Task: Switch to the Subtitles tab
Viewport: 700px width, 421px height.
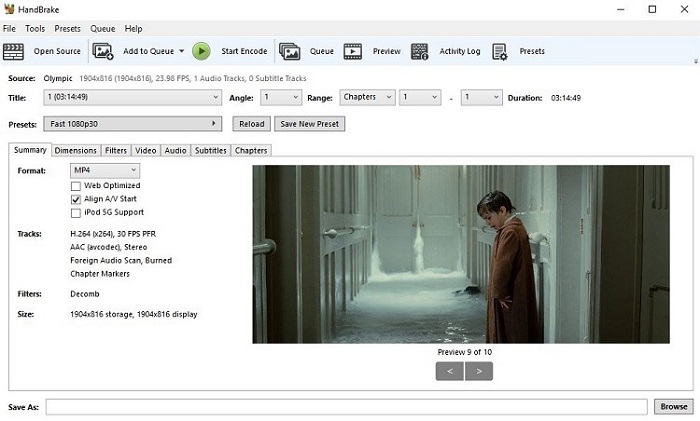Action: [x=211, y=150]
